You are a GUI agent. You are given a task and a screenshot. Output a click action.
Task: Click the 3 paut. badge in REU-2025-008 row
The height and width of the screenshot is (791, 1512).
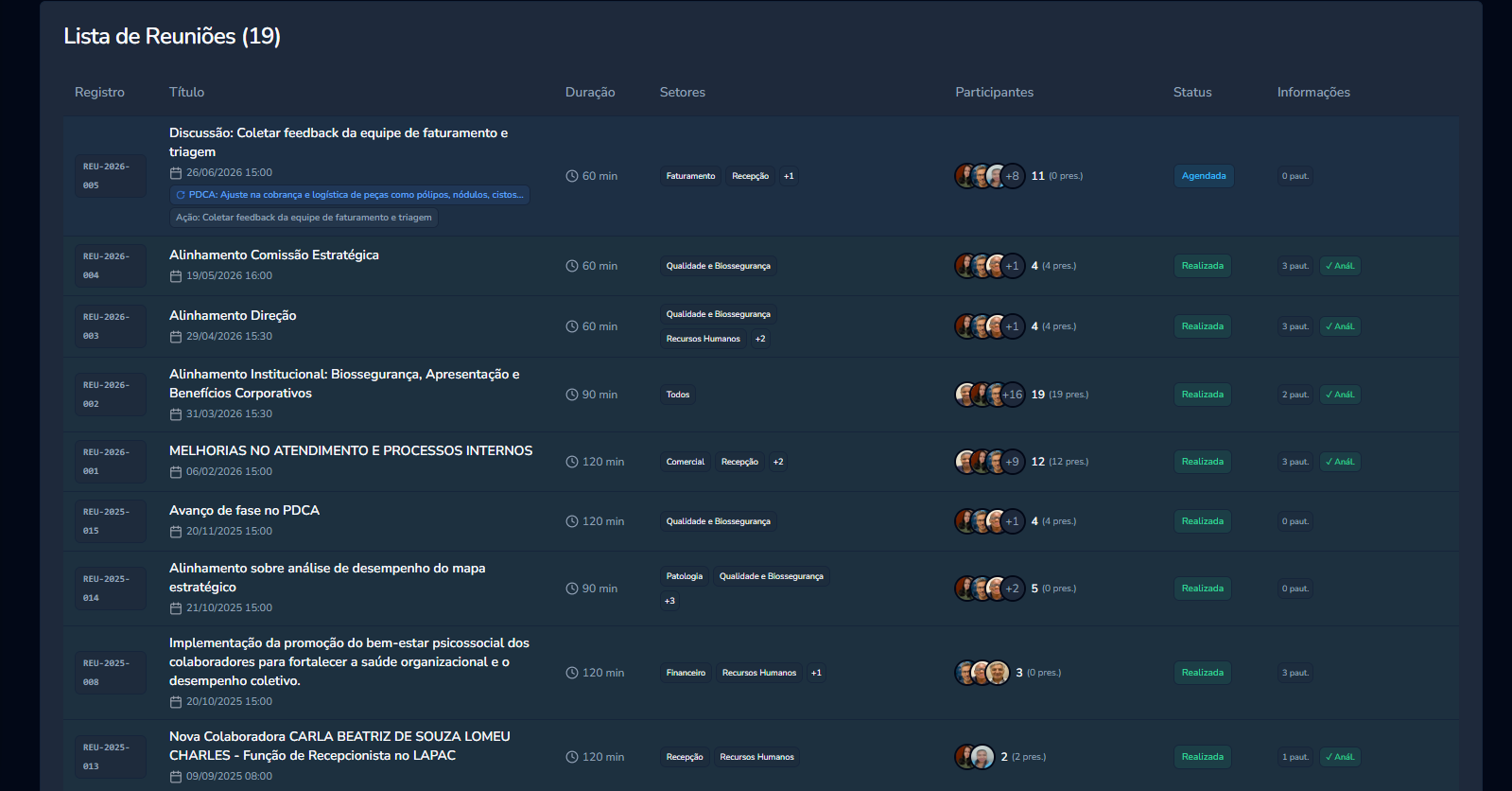coord(1295,673)
